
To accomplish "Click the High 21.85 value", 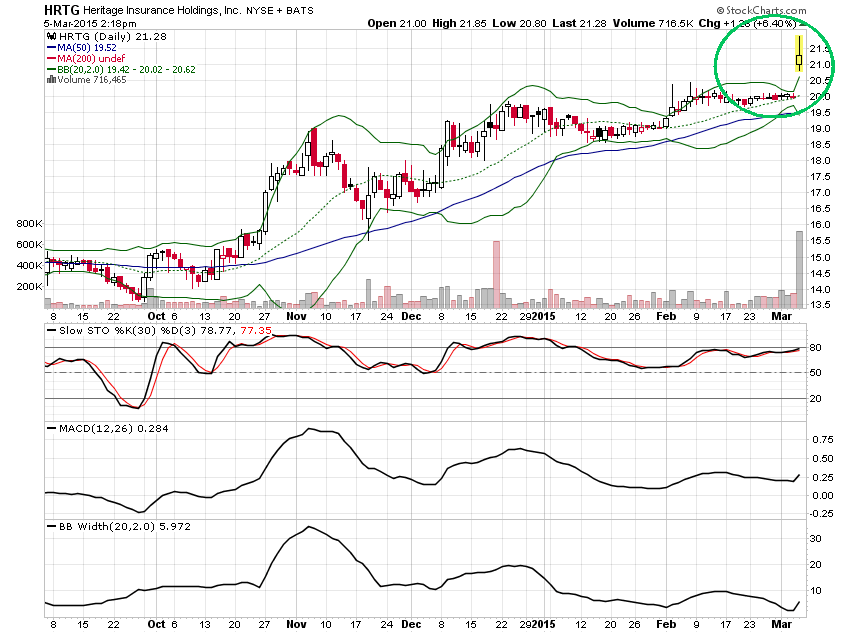I will [x=460, y=23].
